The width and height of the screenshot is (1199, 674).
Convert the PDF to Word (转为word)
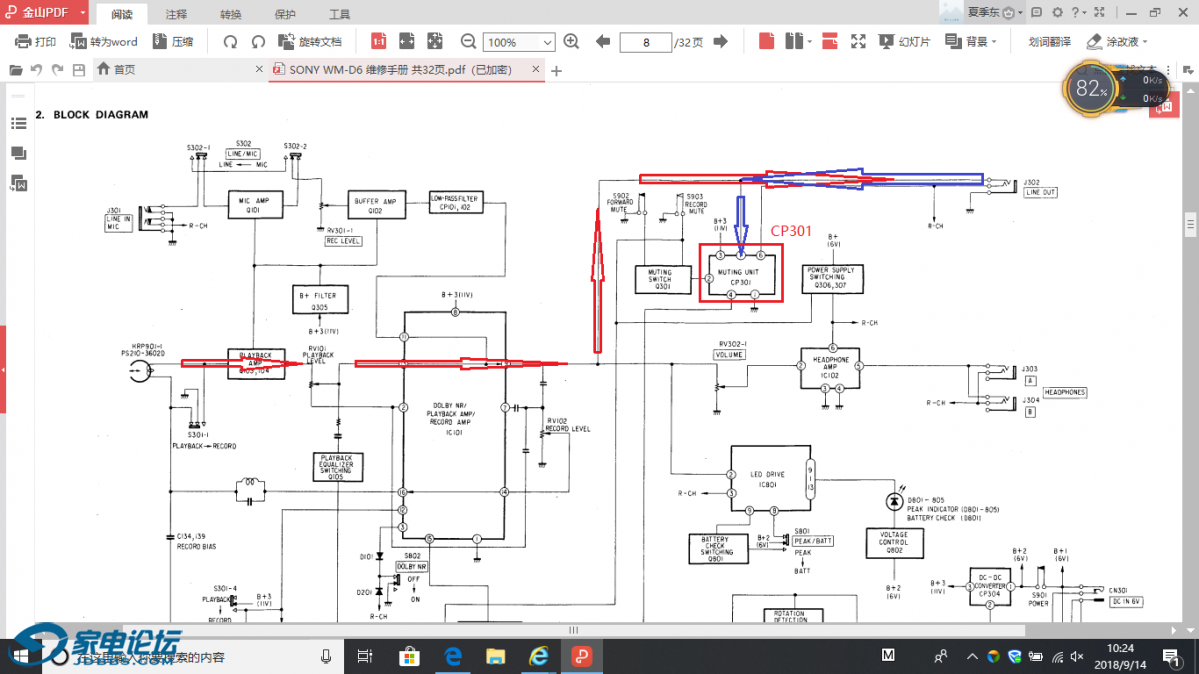(103, 42)
